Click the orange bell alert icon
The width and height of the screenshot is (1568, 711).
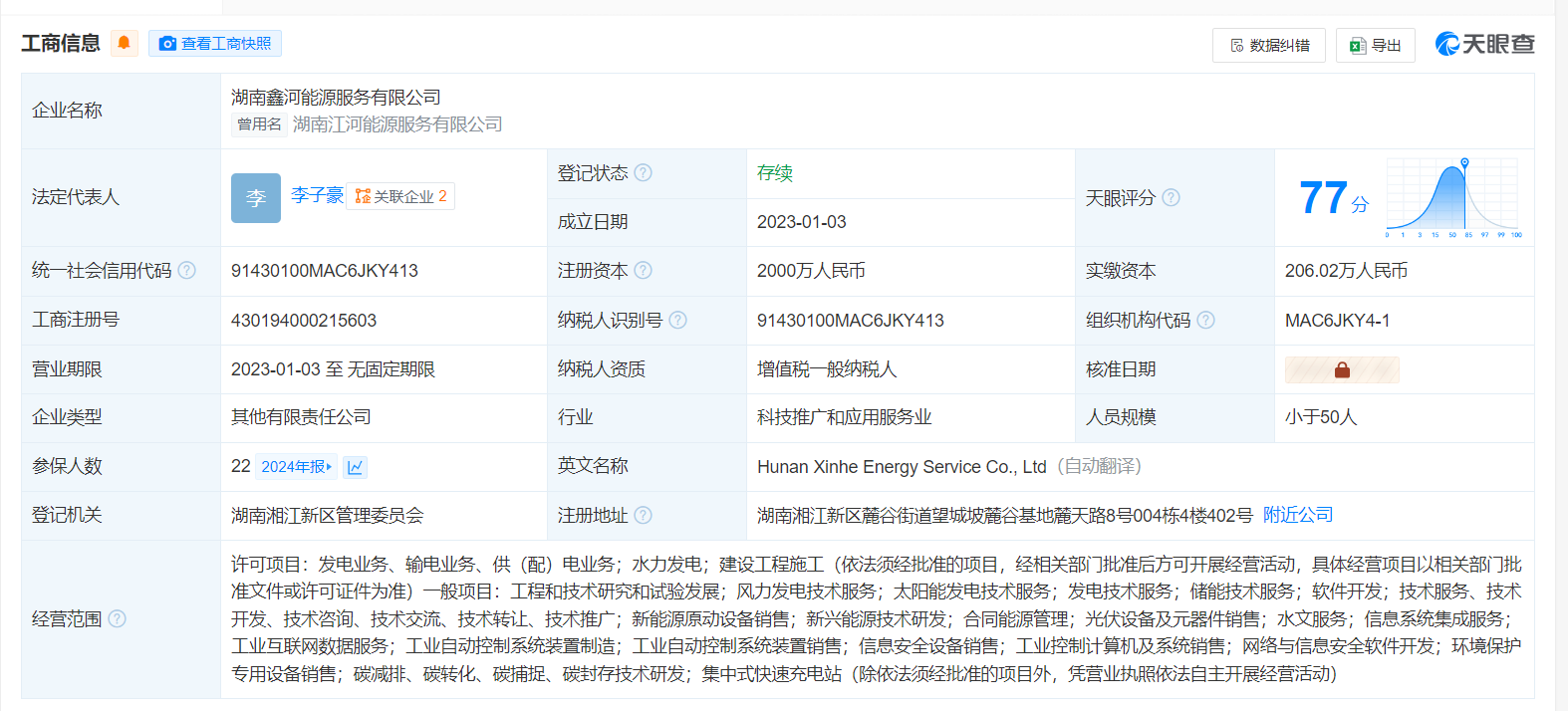[124, 43]
